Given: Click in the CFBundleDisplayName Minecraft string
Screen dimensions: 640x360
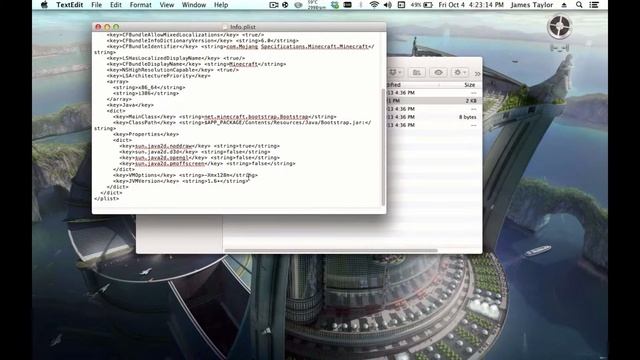Looking at the screenshot, I should [x=243, y=64].
